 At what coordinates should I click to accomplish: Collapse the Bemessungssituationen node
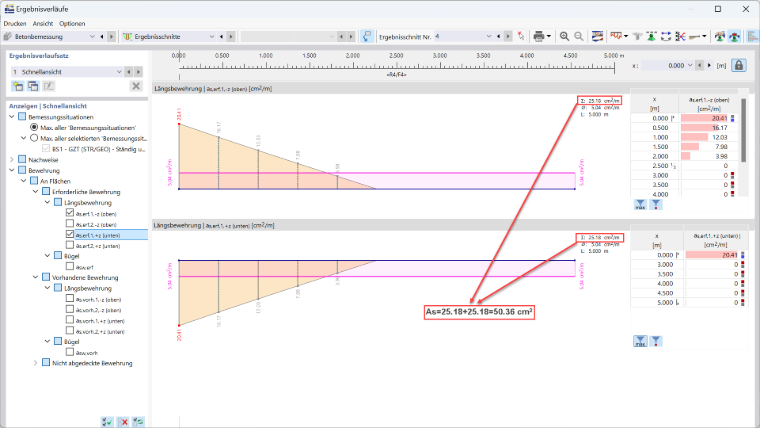point(12,117)
